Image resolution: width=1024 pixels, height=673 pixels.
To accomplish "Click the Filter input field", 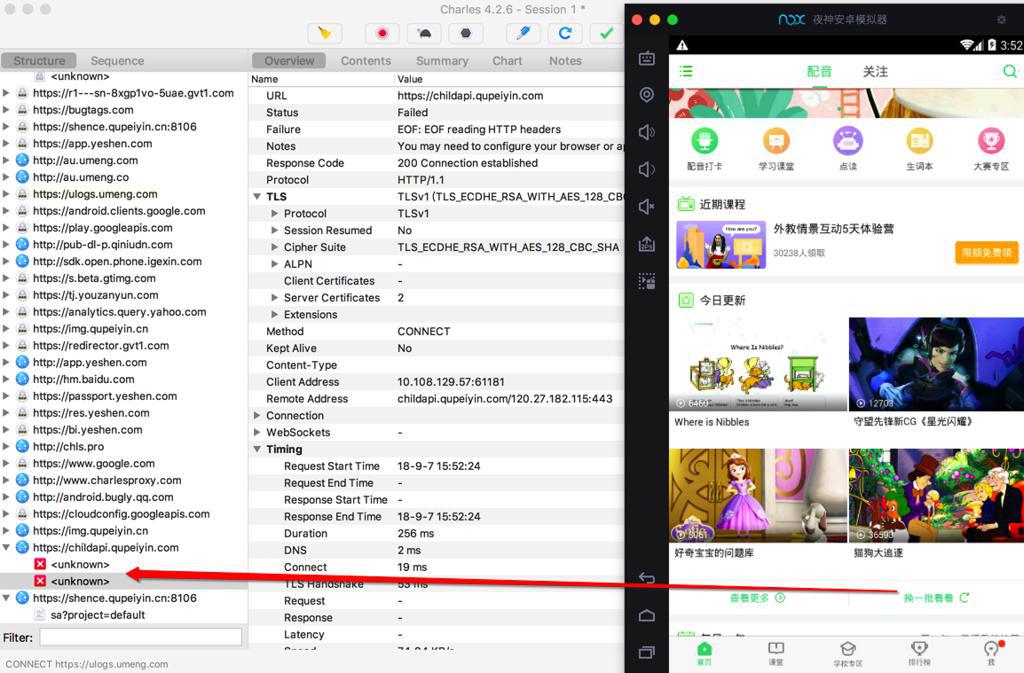I will coord(140,637).
